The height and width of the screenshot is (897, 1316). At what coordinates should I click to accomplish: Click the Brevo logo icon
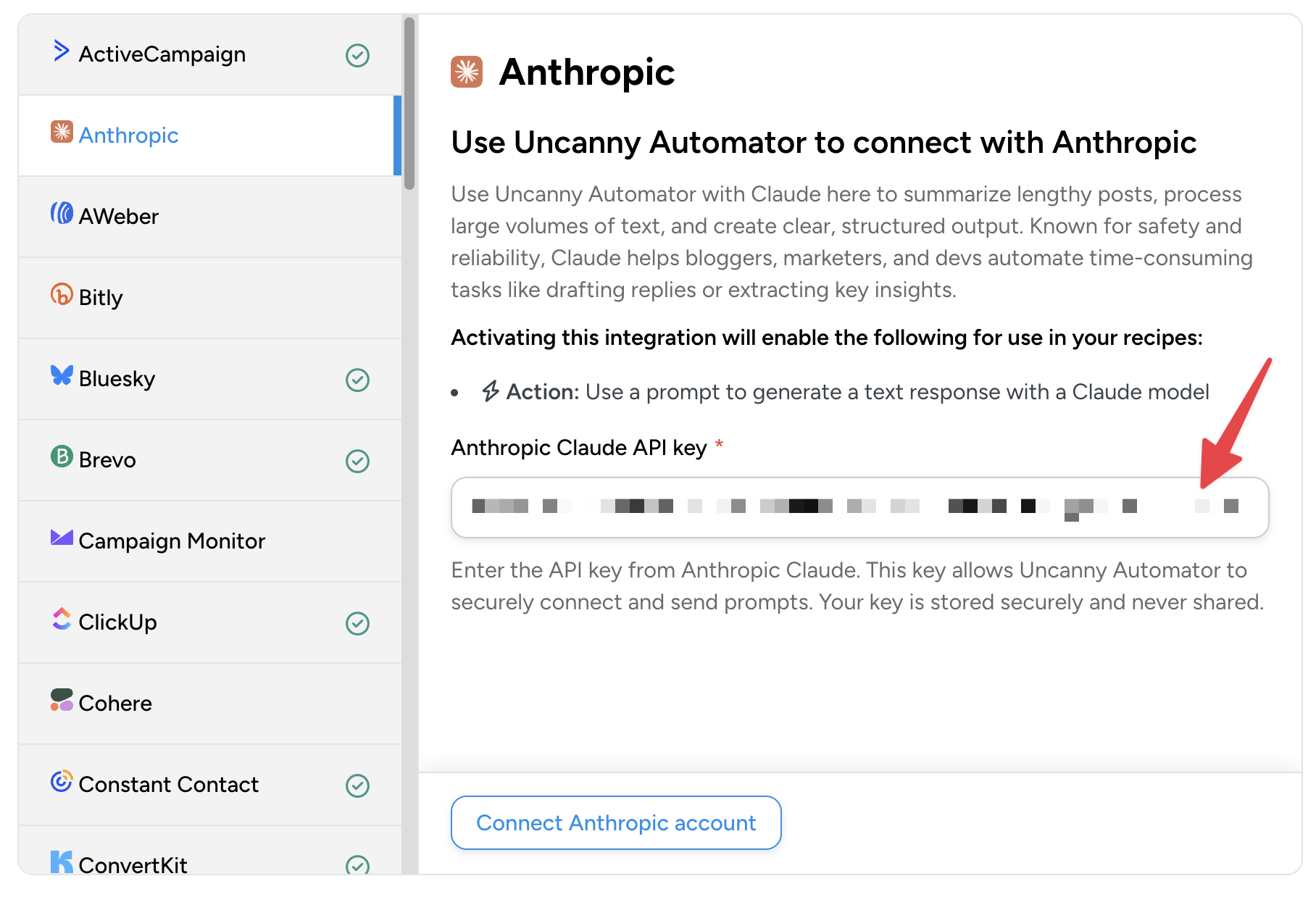click(62, 457)
